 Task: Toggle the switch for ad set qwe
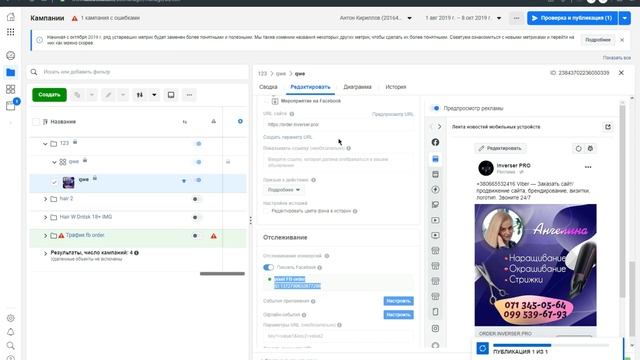197,162
